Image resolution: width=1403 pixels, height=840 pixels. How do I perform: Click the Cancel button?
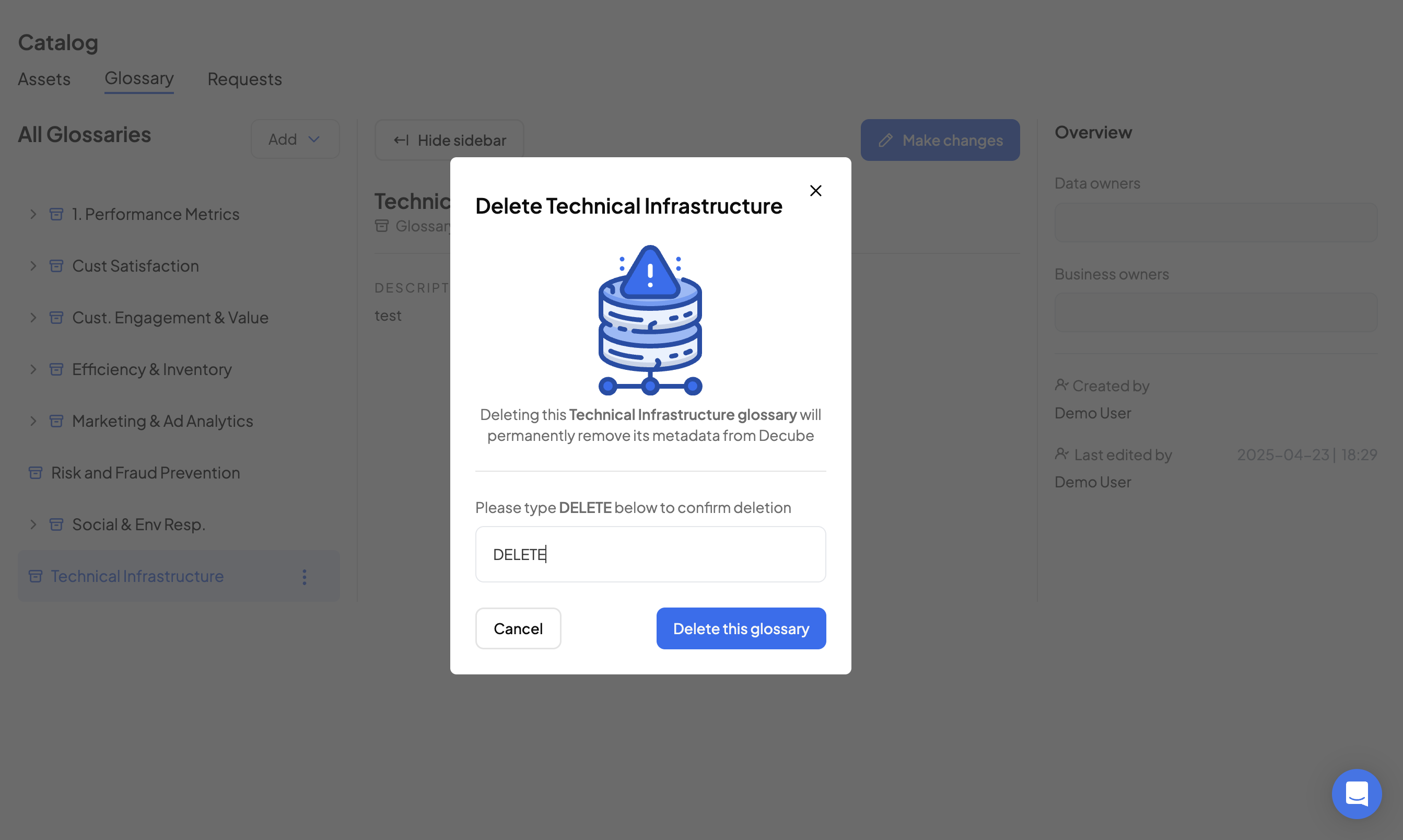(x=518, y=628)
